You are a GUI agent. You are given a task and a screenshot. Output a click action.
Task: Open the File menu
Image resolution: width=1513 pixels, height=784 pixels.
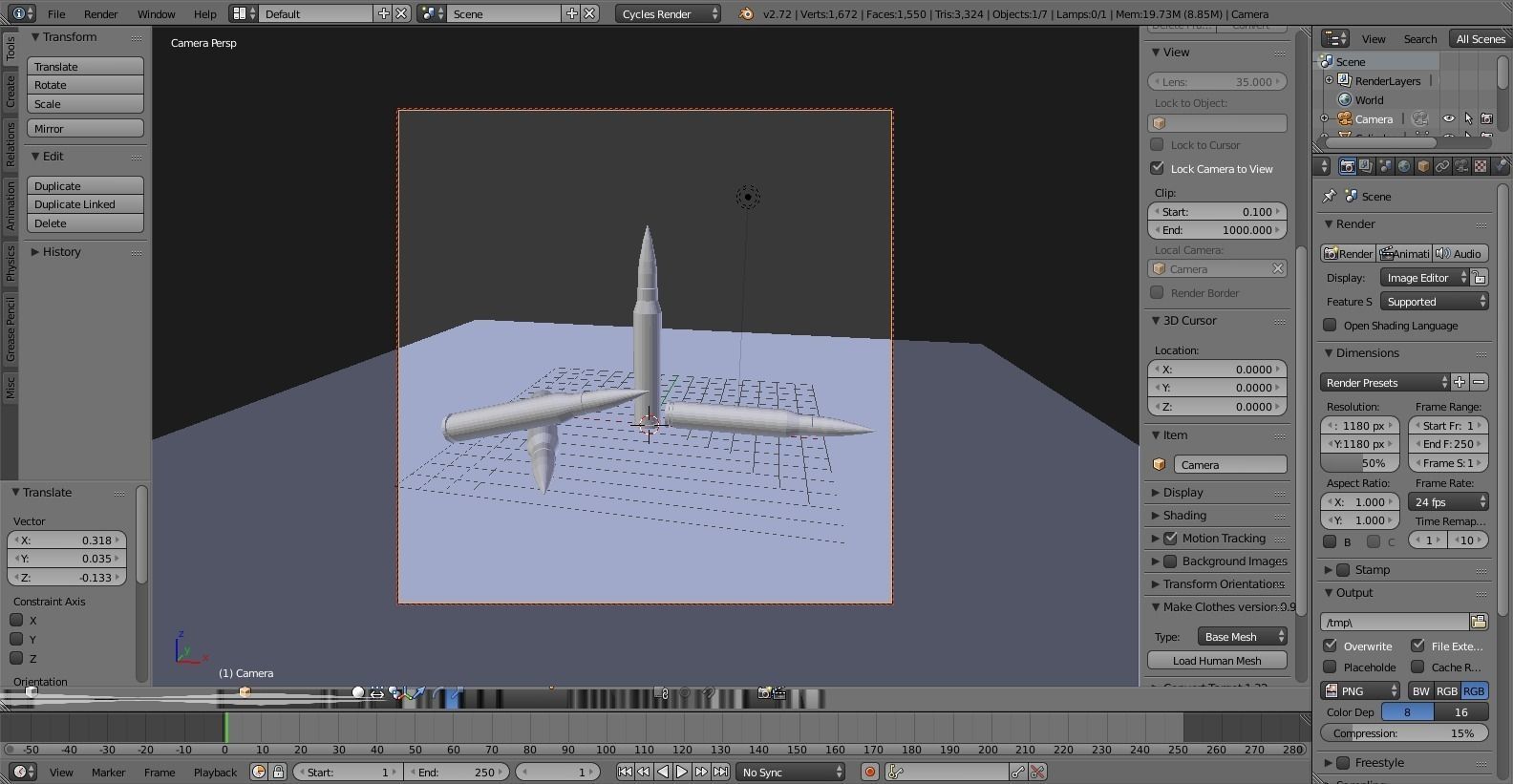pyautogui.click(x=56, y=13)
